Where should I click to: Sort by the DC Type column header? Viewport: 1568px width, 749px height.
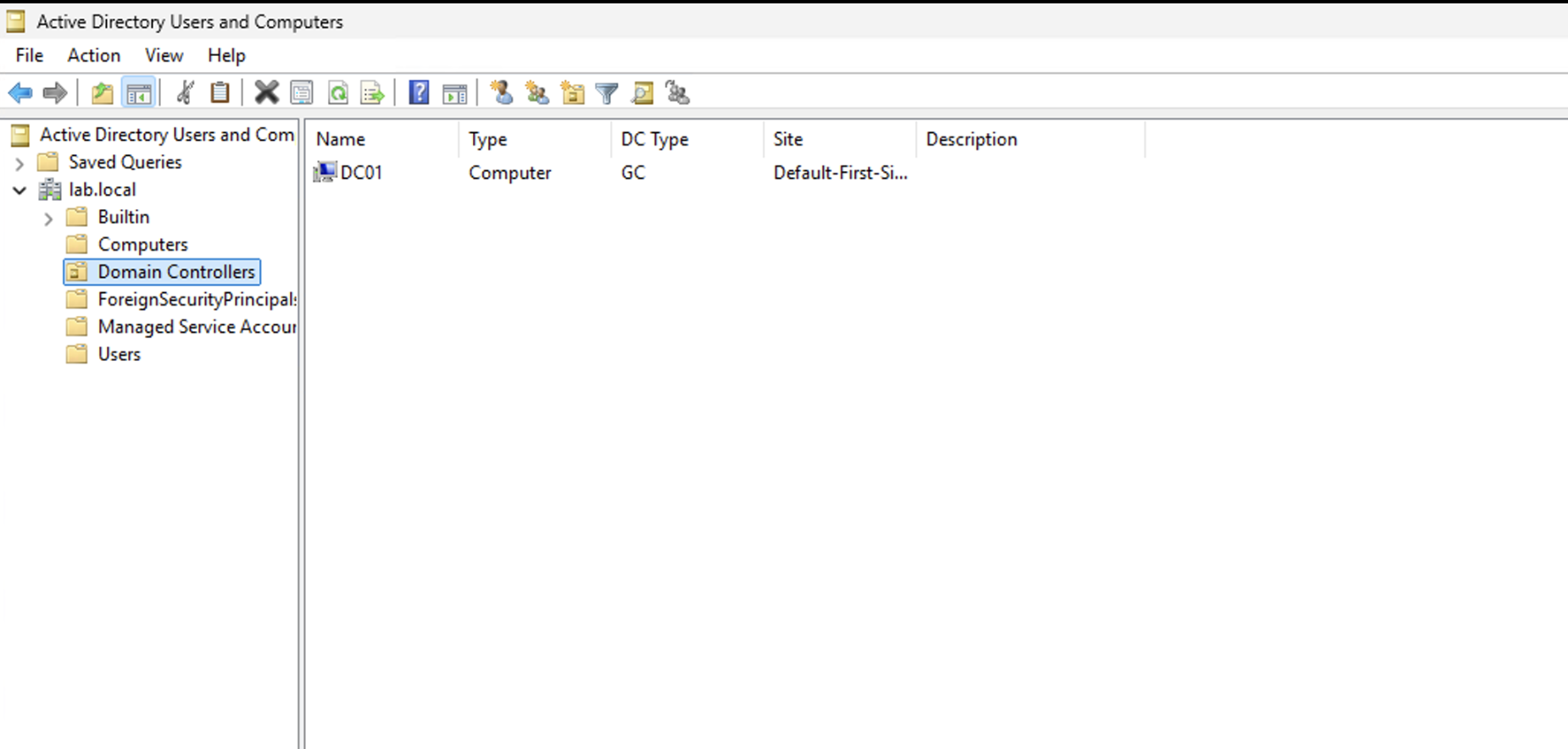click(687, 139)
